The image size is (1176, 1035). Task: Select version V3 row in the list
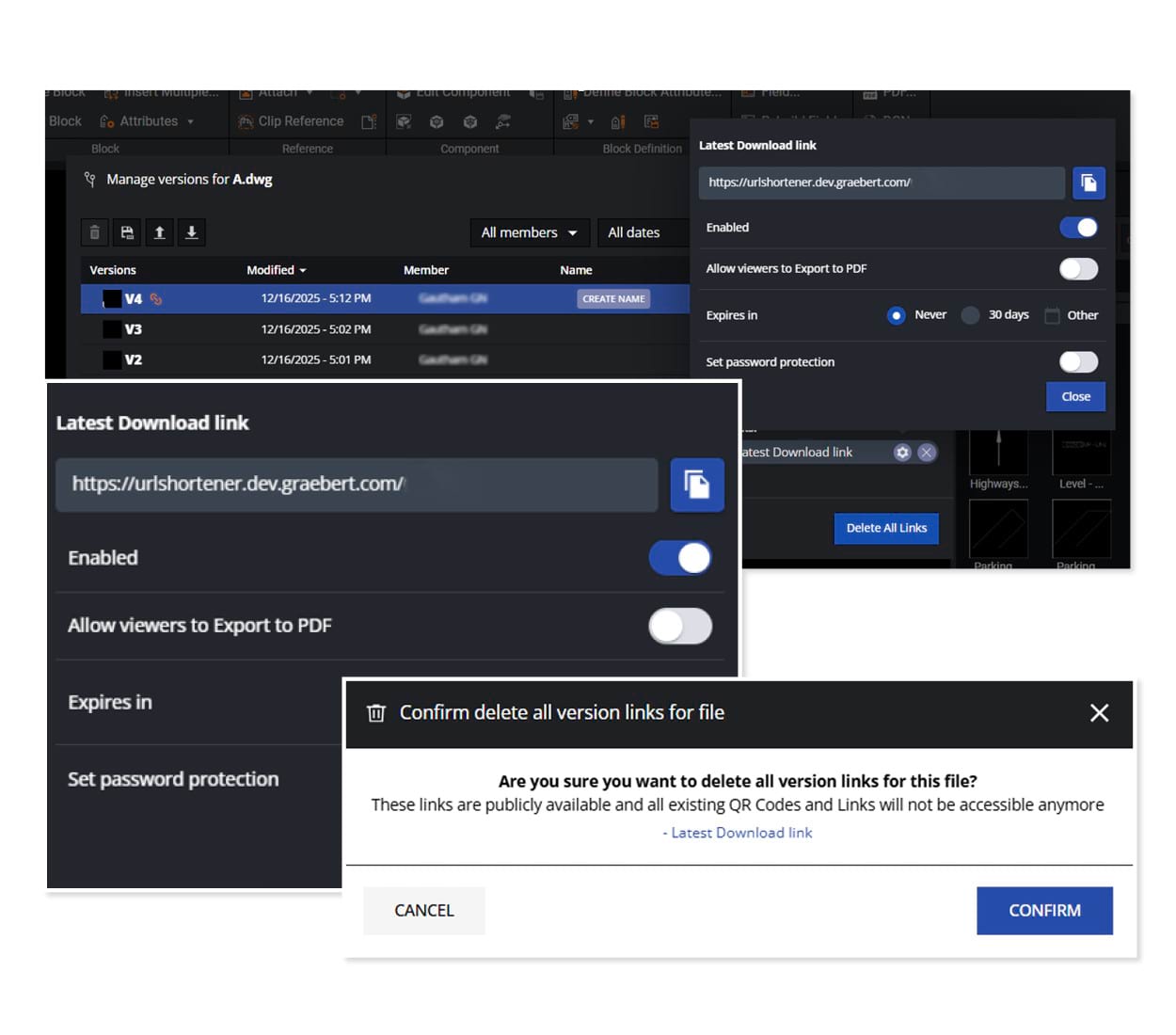[x=282, y=329]
